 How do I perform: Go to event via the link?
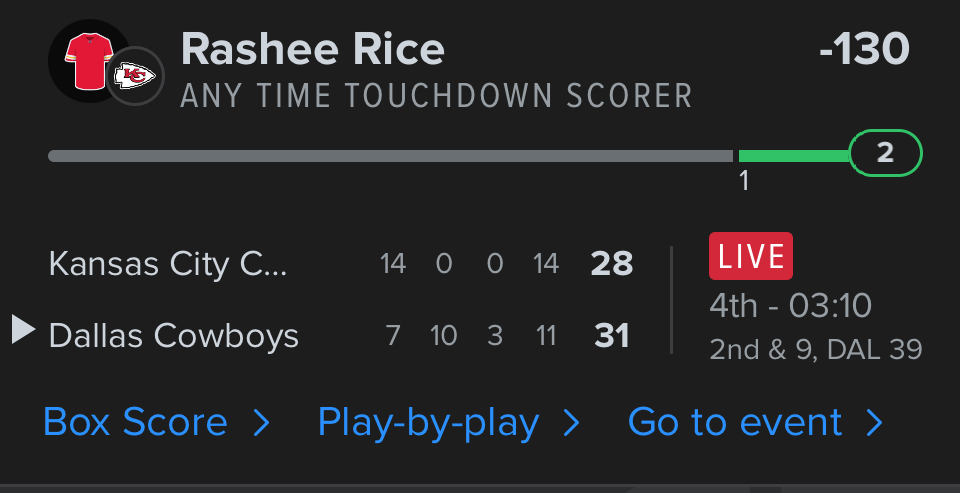coord(735,423)
